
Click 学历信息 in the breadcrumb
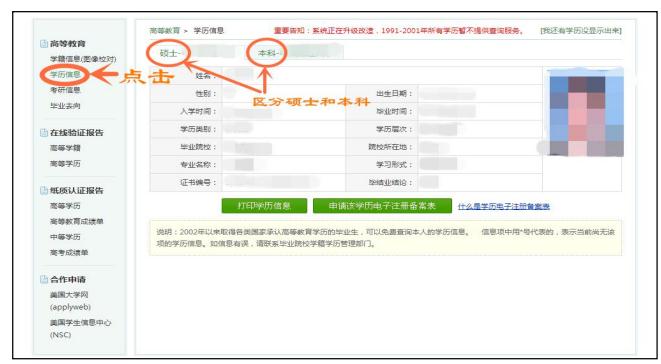pyautogui.click(x=209, y=31)
